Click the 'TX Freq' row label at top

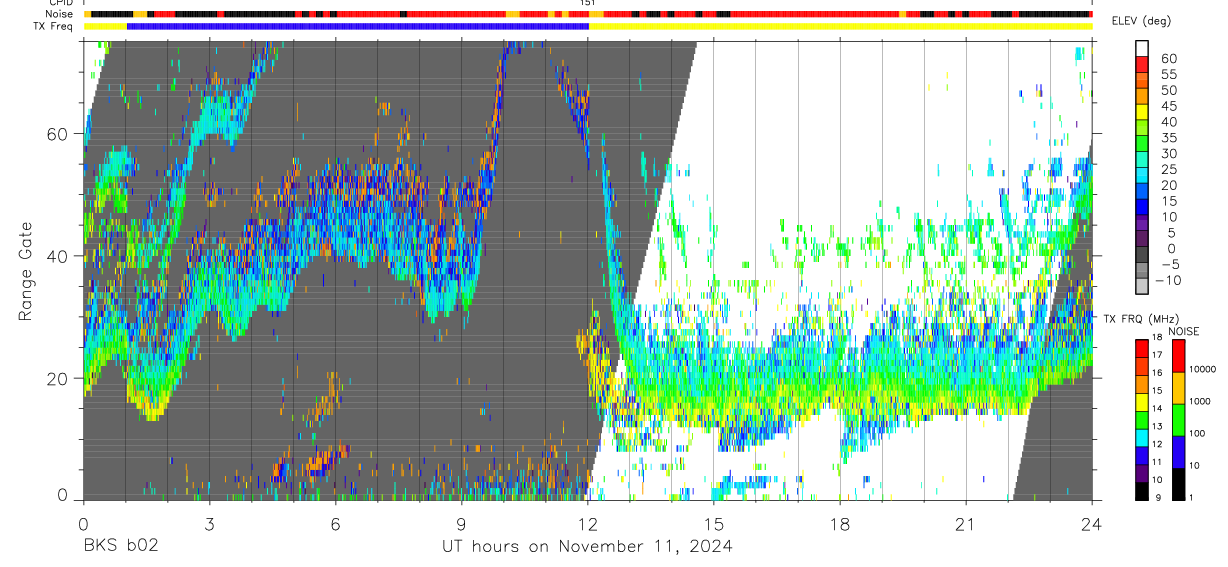coord(55,26)
